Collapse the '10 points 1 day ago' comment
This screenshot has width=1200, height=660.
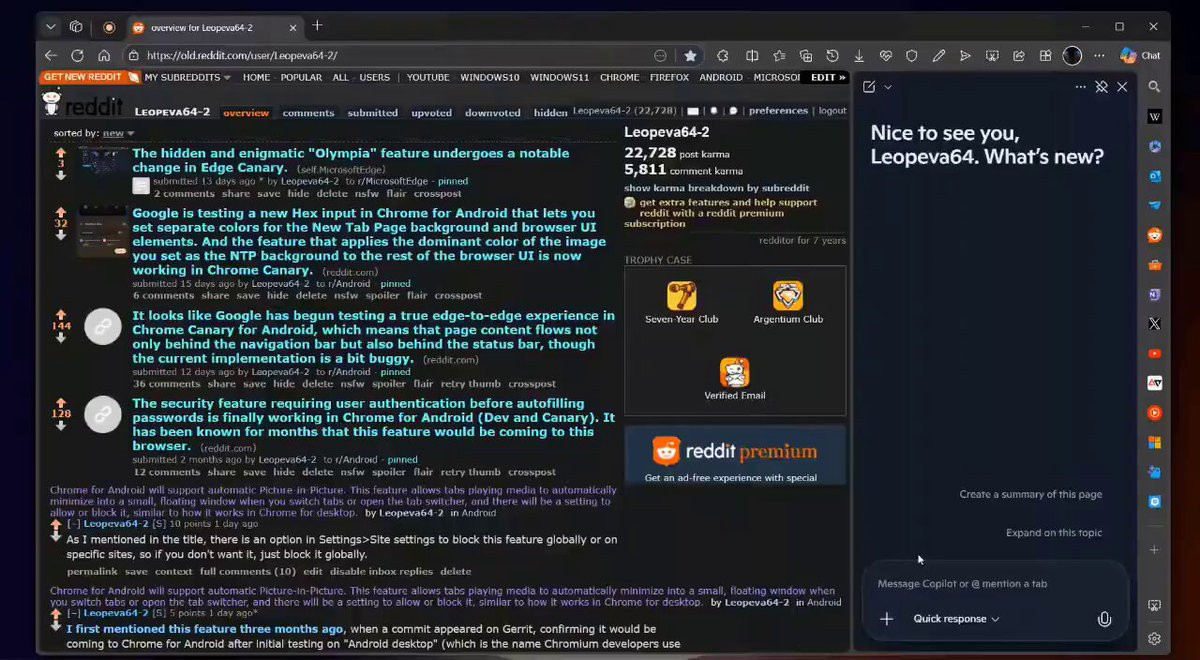tap(73, 524)
